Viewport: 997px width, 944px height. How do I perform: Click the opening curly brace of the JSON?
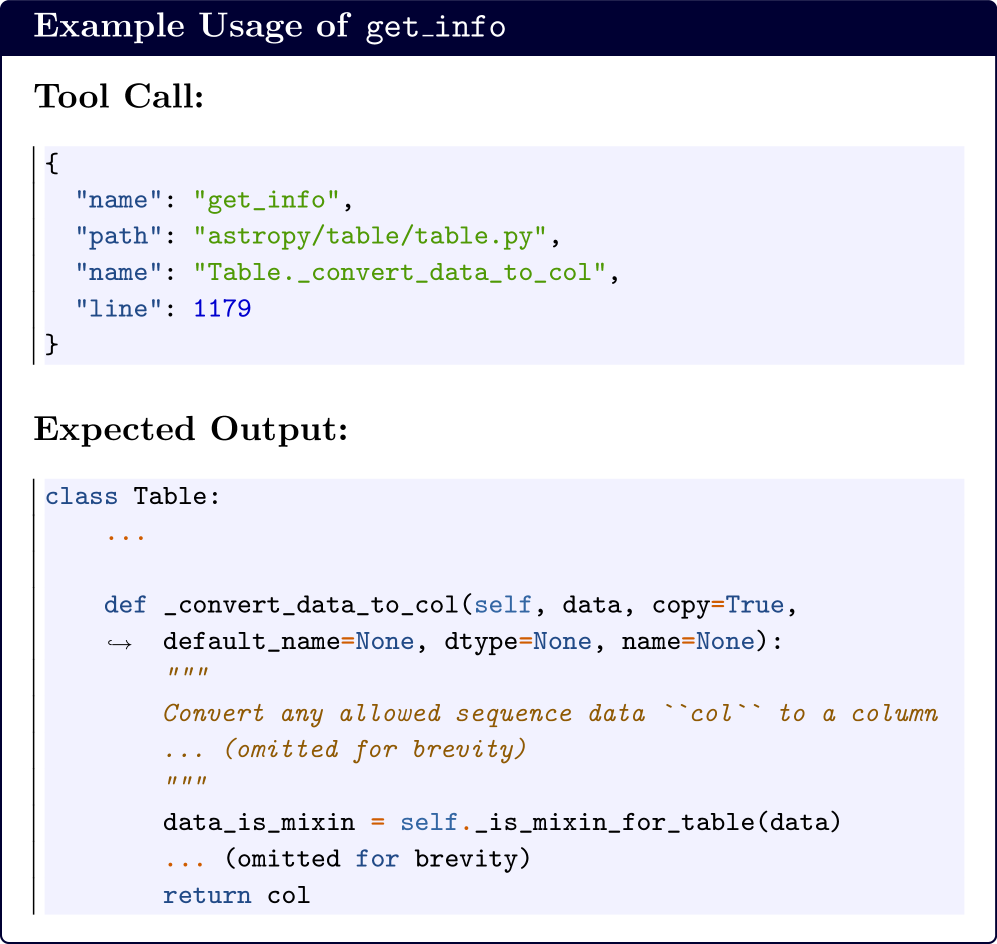(52, 163)
